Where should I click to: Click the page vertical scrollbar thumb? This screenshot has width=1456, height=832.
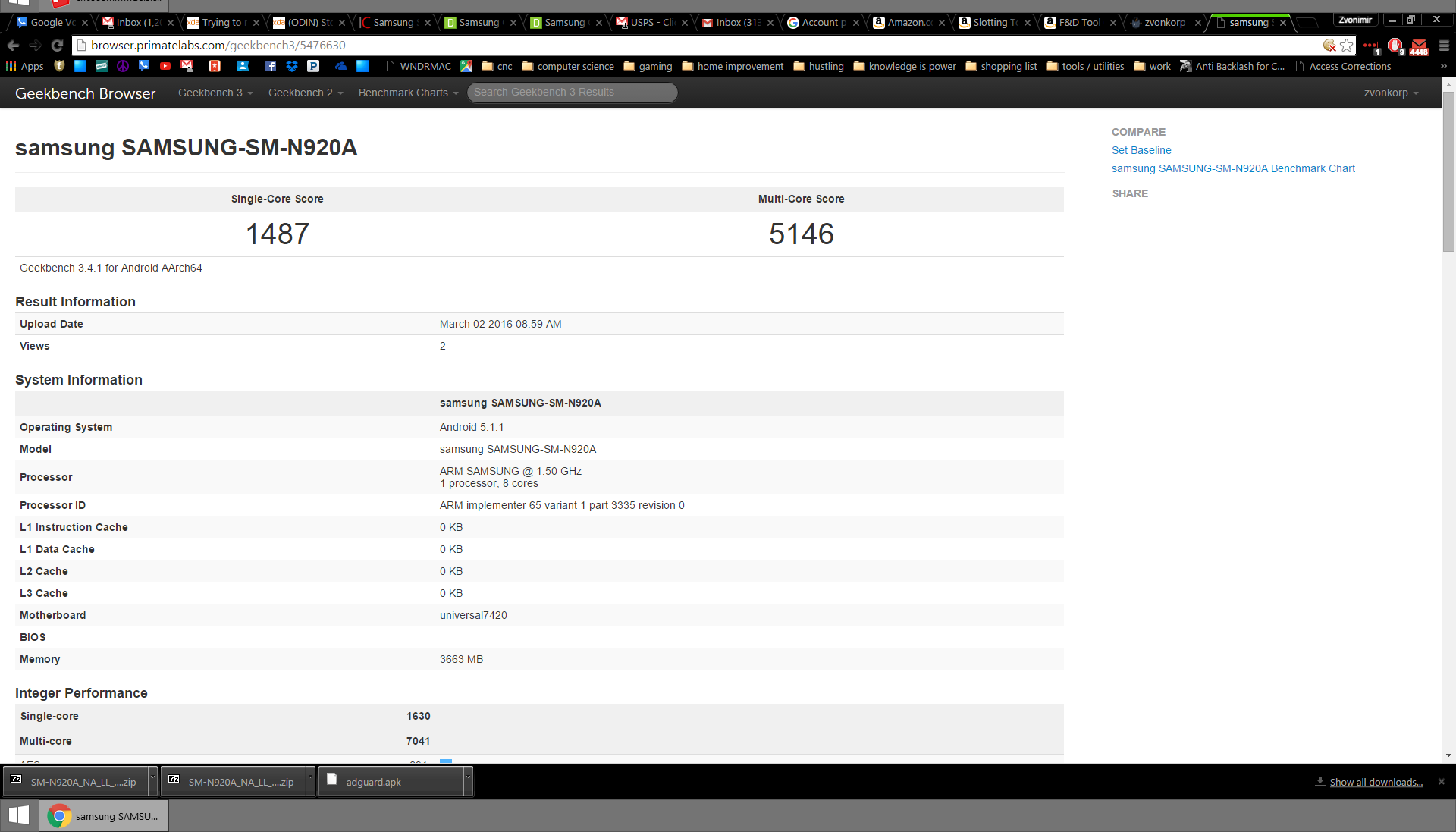click(x=1448, y=171)
